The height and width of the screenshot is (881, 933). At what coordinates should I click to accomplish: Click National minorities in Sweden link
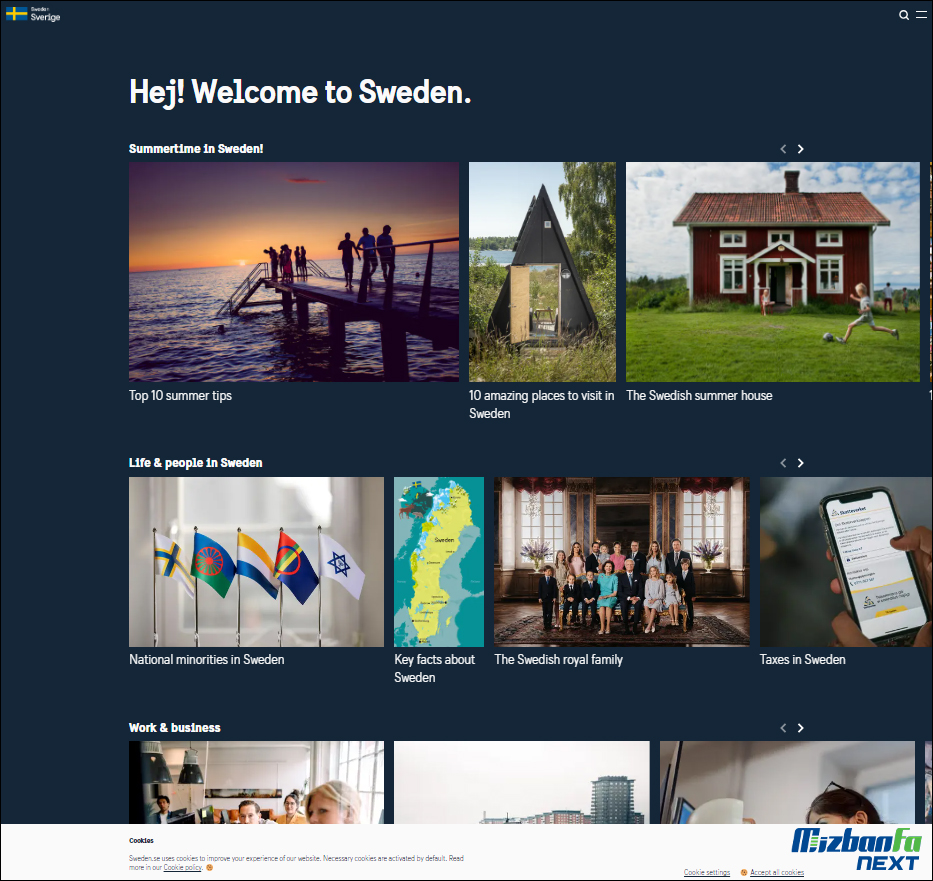point(206,660)
